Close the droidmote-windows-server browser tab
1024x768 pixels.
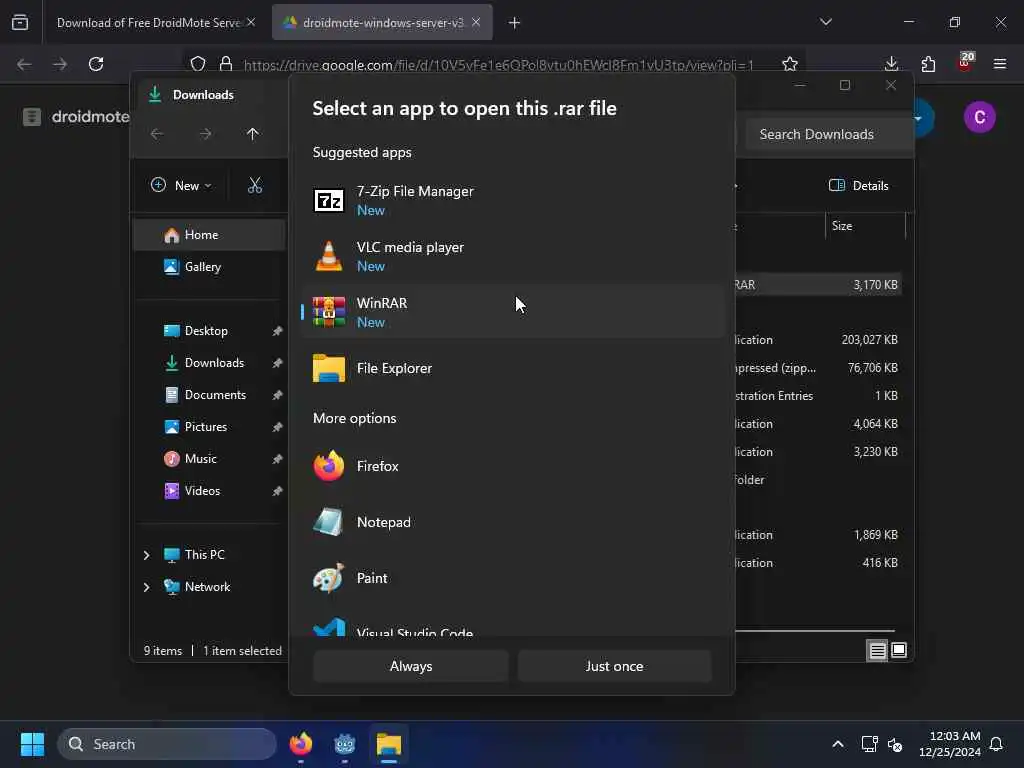click(x=476, y=23)
